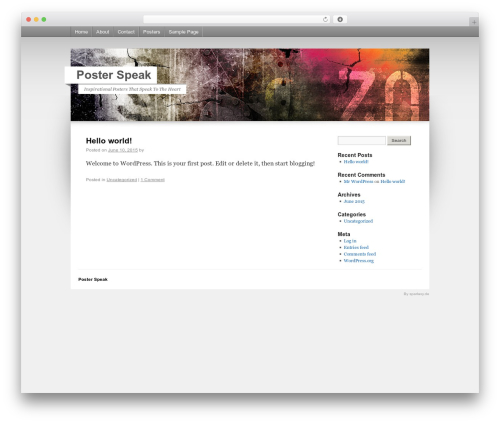Click the Recent Posts heading

point(355,155)
